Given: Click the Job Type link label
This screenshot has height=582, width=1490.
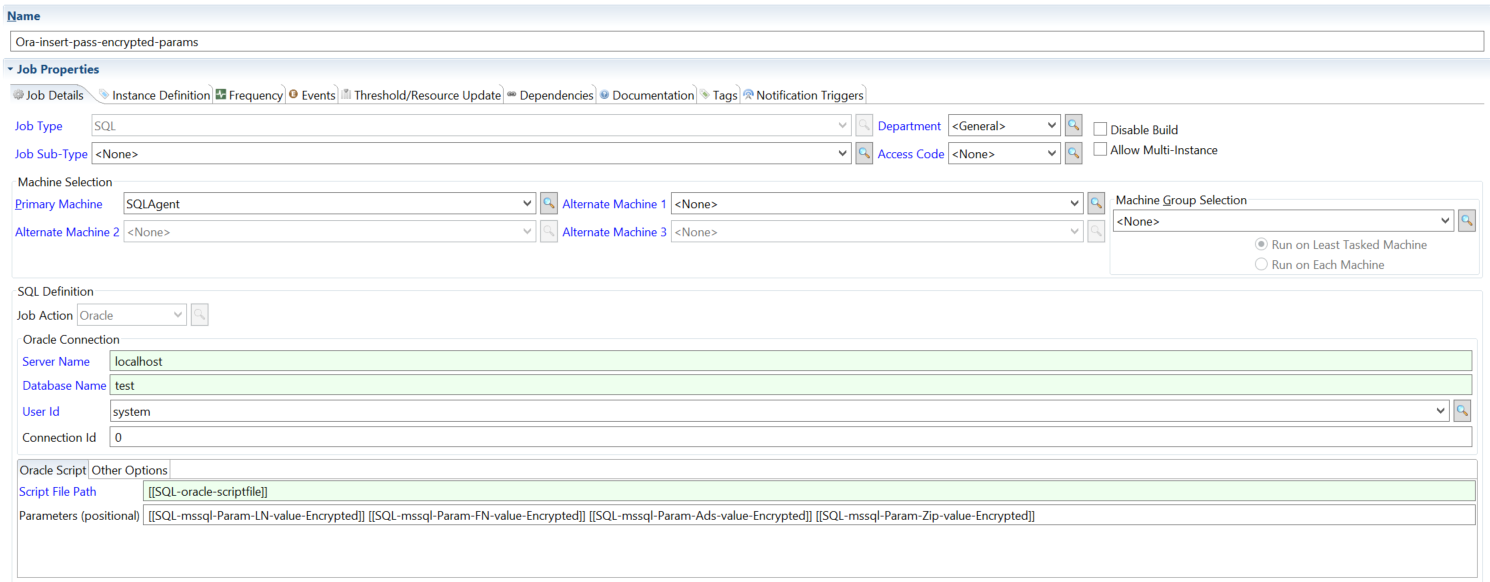Looking at the screenshot, I should (x=39, y=126).
